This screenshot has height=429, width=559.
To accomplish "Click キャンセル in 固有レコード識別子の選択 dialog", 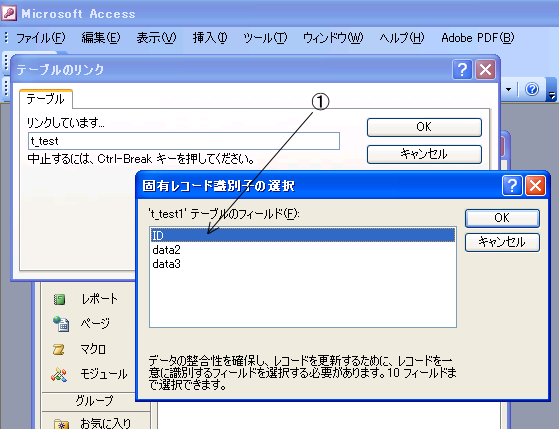I will (502, 242).
